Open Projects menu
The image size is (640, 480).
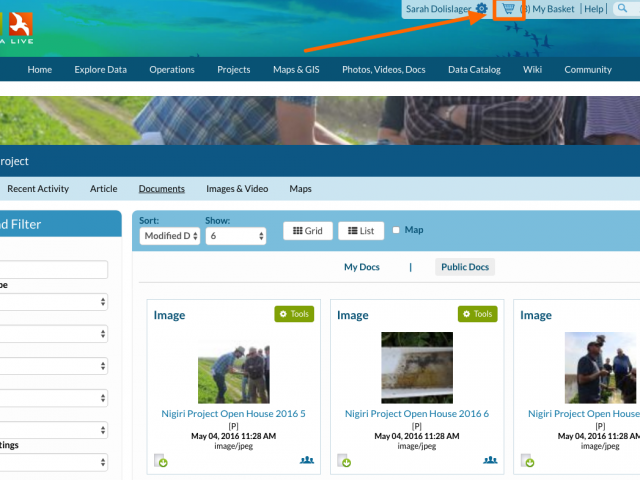(233, 69)
